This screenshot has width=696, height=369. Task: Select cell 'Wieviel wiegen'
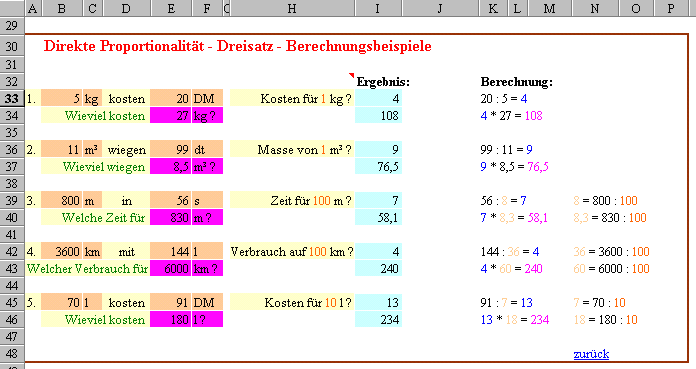pos(95,167)
